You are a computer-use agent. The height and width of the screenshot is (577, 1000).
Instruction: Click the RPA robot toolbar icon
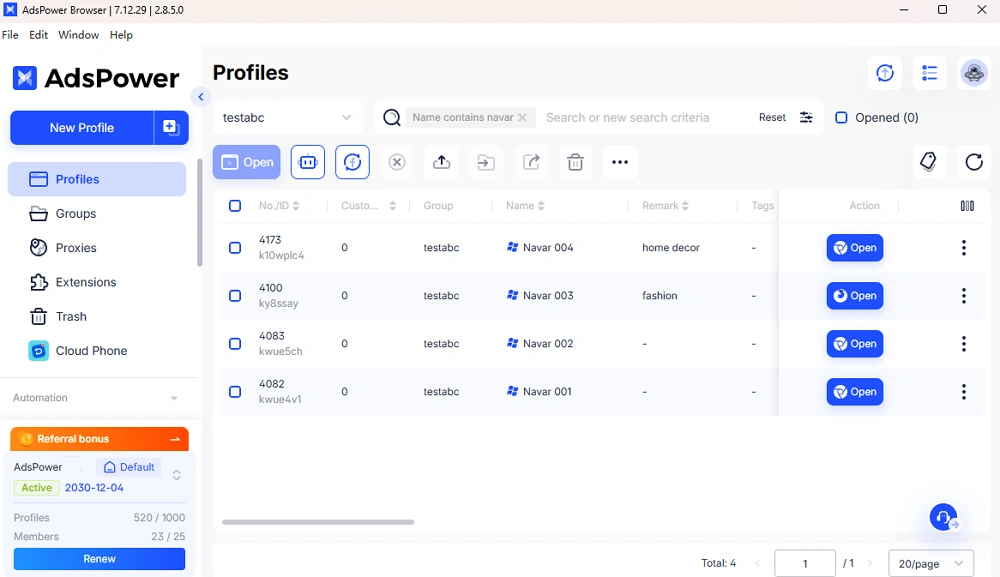(308, 162)
